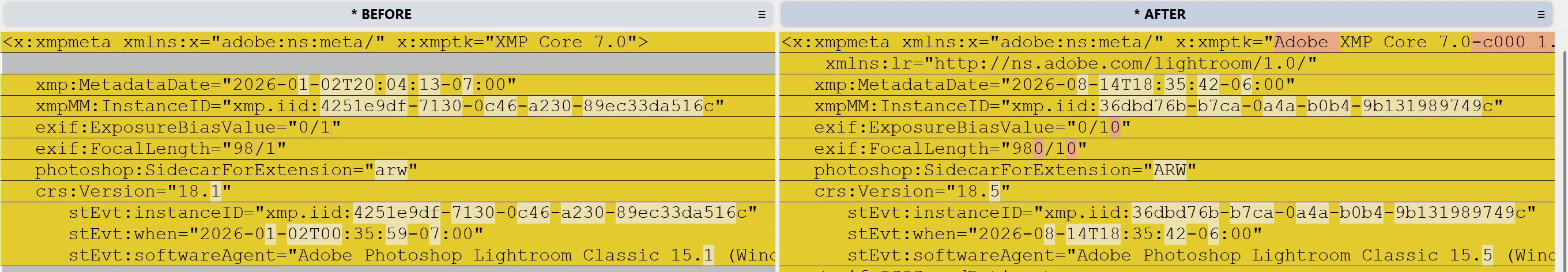Click crs:Version "18.5" line in AFTER
The image size is (1568, 272).
coord(1167,191)
